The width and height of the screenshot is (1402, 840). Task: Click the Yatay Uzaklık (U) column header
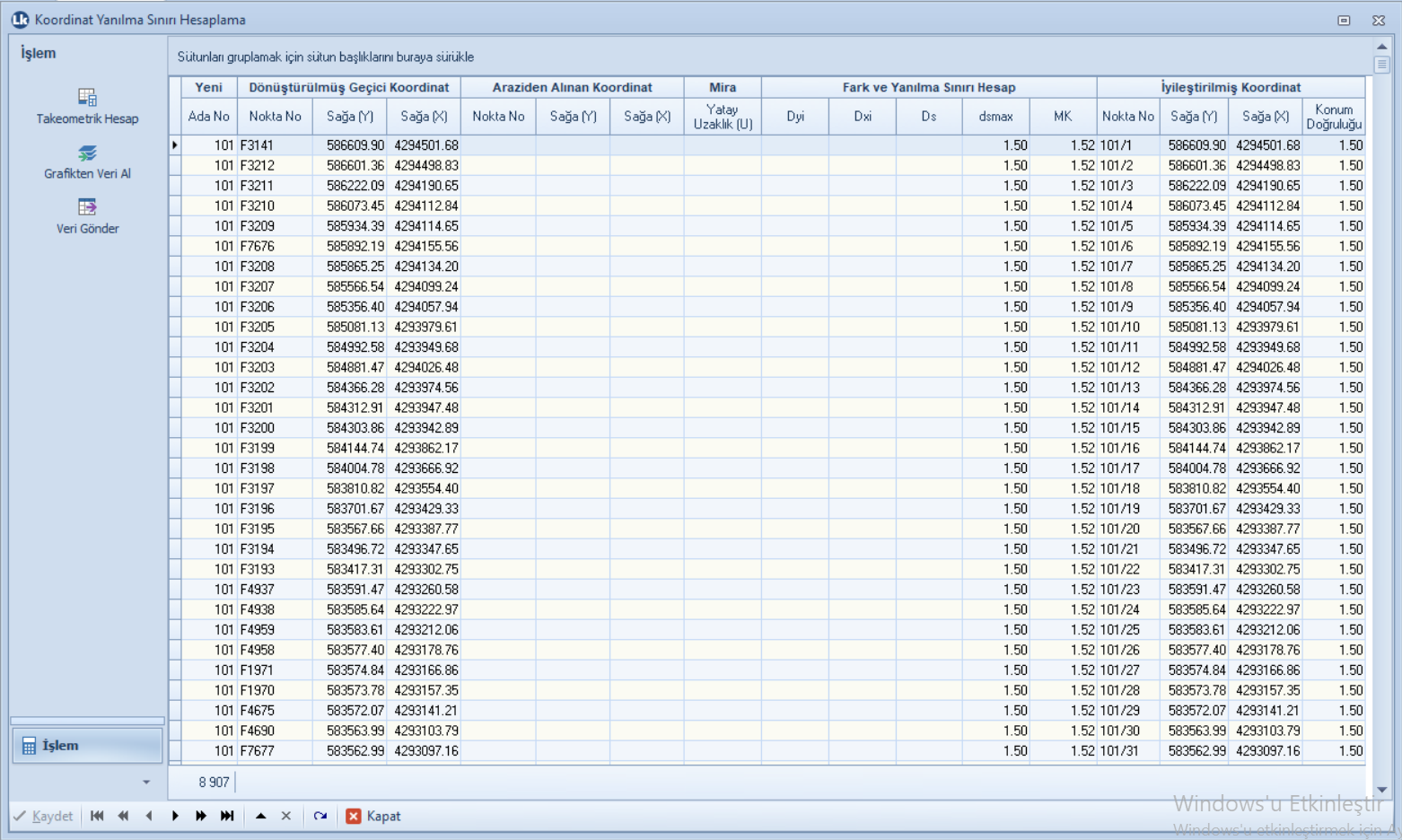723,117
